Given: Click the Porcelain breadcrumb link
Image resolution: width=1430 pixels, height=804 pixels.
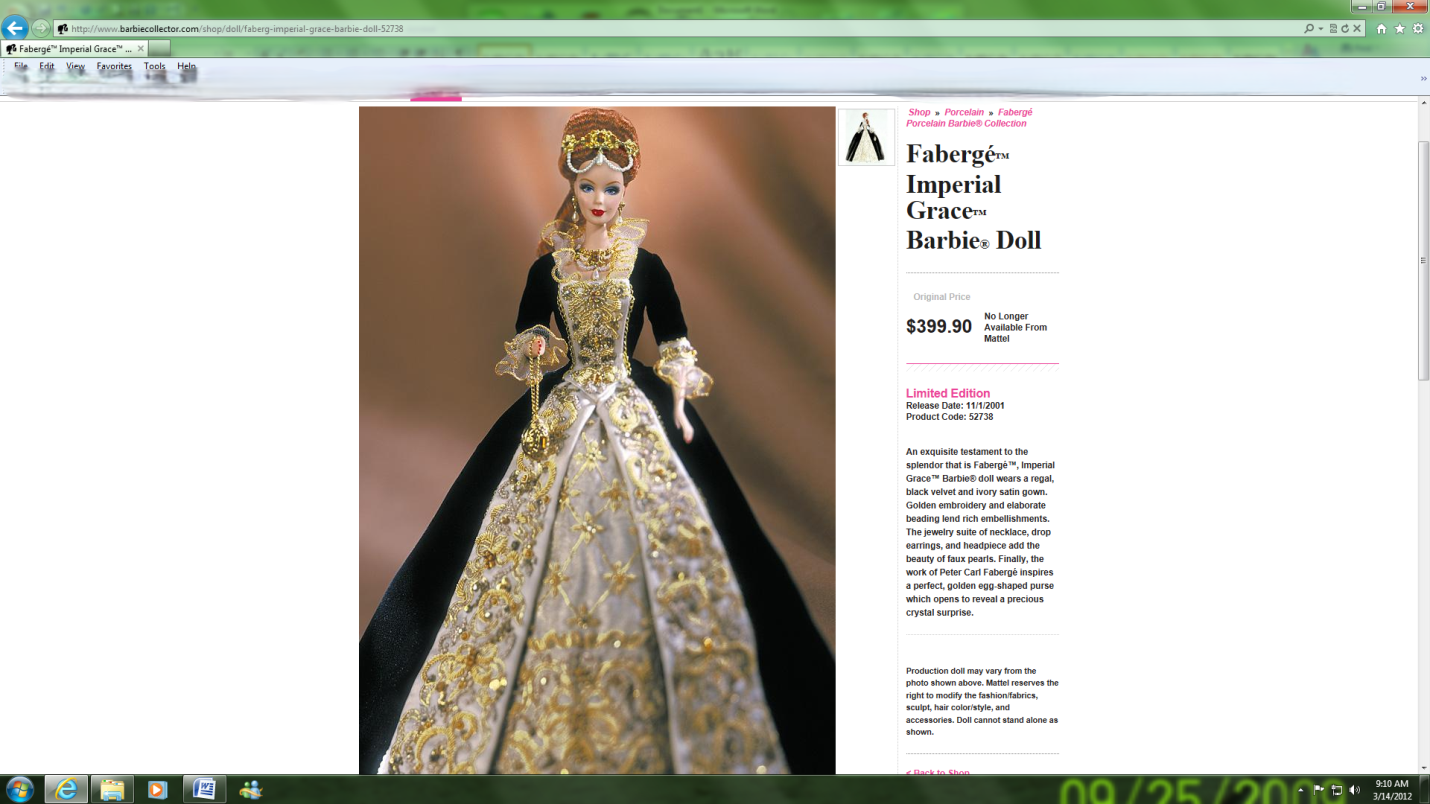Looking at the screenshot, I should coord(964,113).
